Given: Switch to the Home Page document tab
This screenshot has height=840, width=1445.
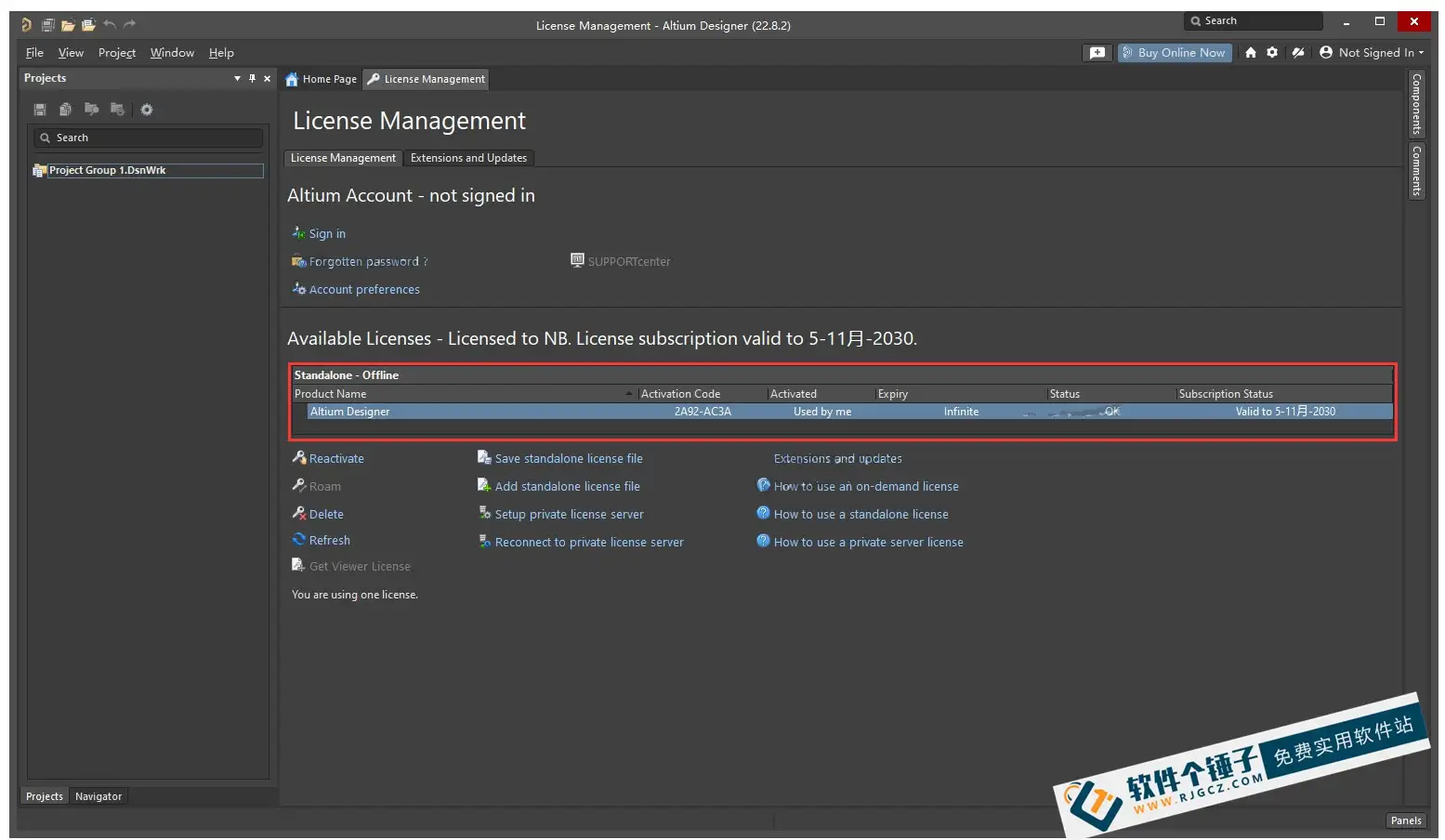Looking at the screenshot, I should point(321,79).
